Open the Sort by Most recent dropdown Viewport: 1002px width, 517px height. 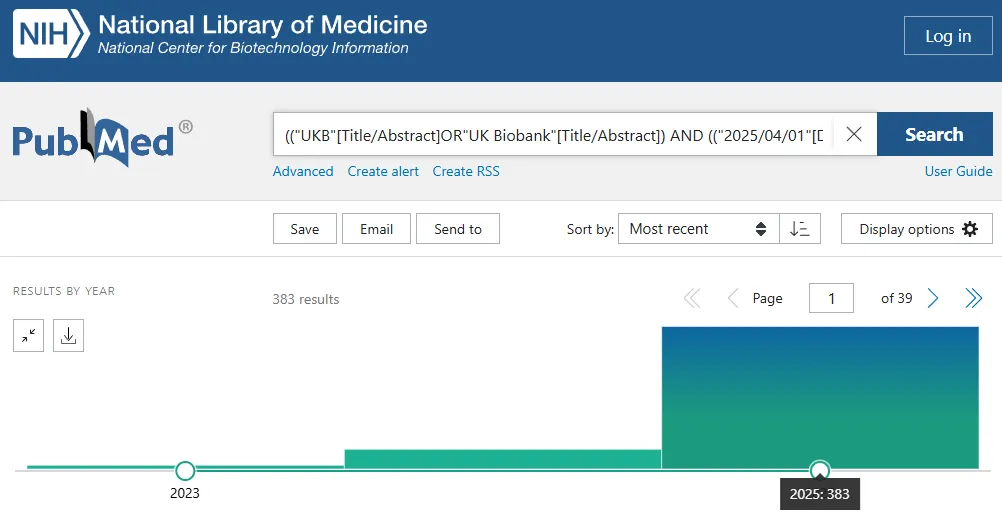pyautogui.click(x=698, y=229)
